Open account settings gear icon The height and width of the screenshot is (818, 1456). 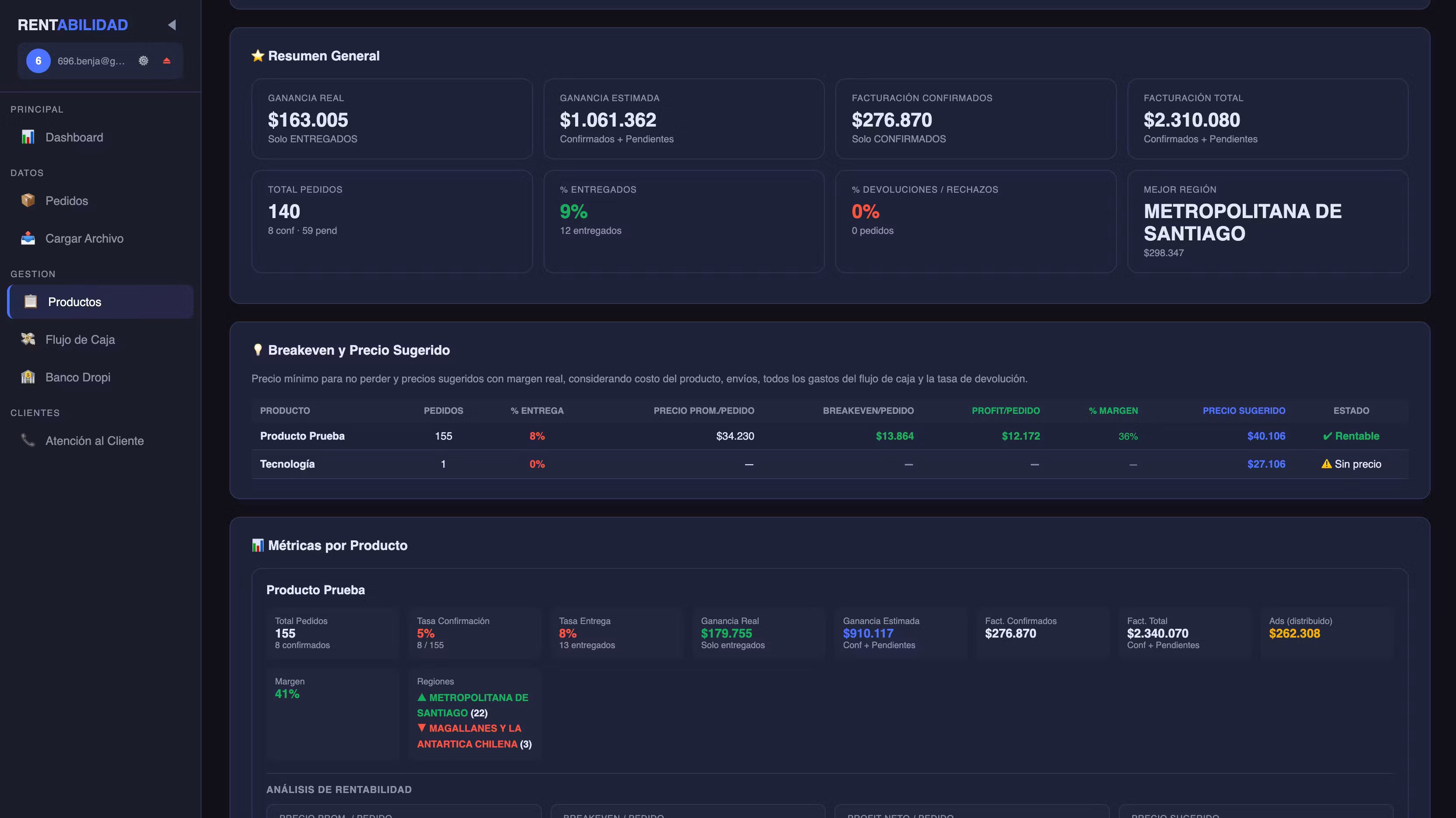[144, 60]
